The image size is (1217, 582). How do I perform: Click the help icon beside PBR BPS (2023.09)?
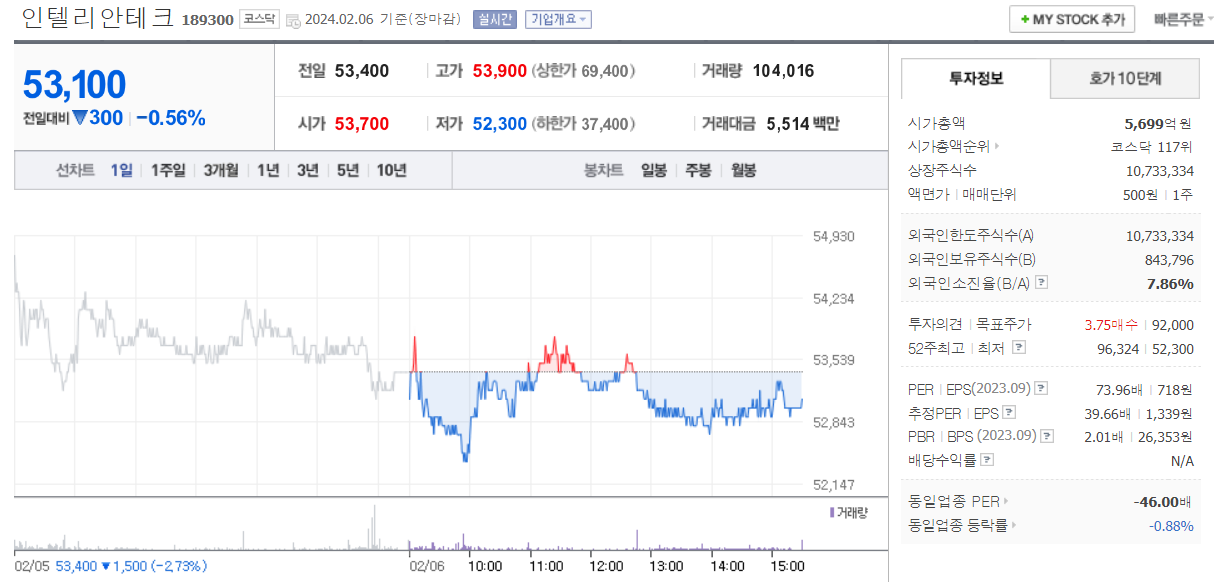pyautogui.click(x=1047, y=436)
